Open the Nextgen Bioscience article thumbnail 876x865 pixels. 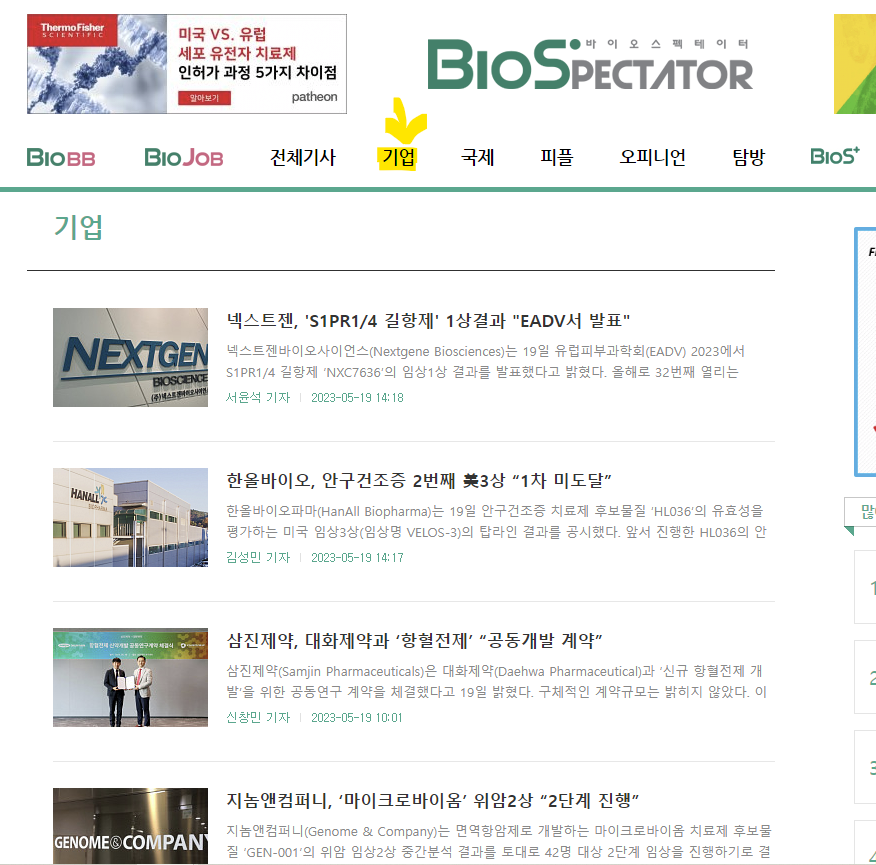point(130,358)
